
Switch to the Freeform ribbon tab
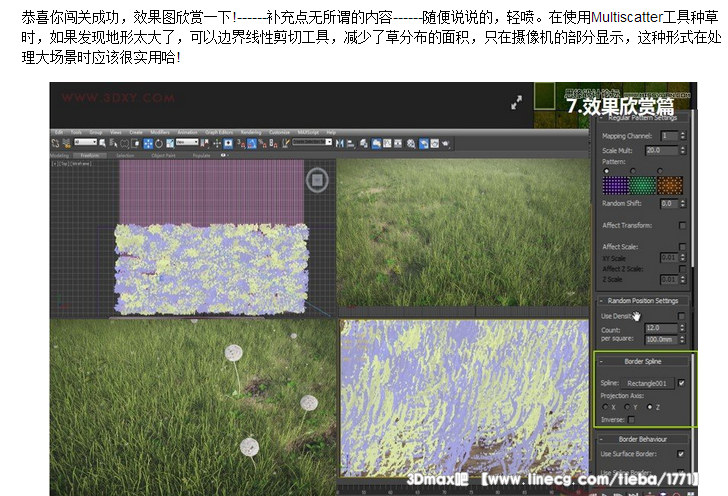[90, 155]
